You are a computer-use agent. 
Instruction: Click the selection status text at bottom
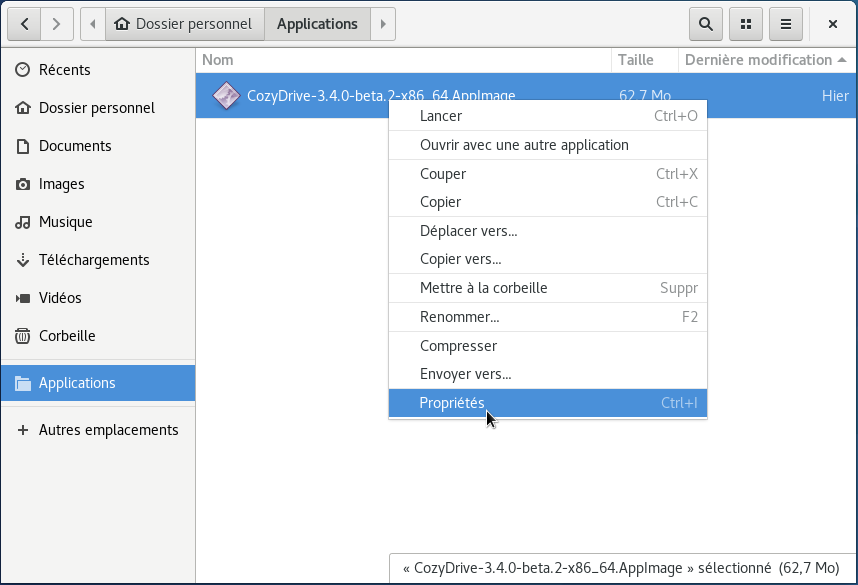[x=621, y=568]
